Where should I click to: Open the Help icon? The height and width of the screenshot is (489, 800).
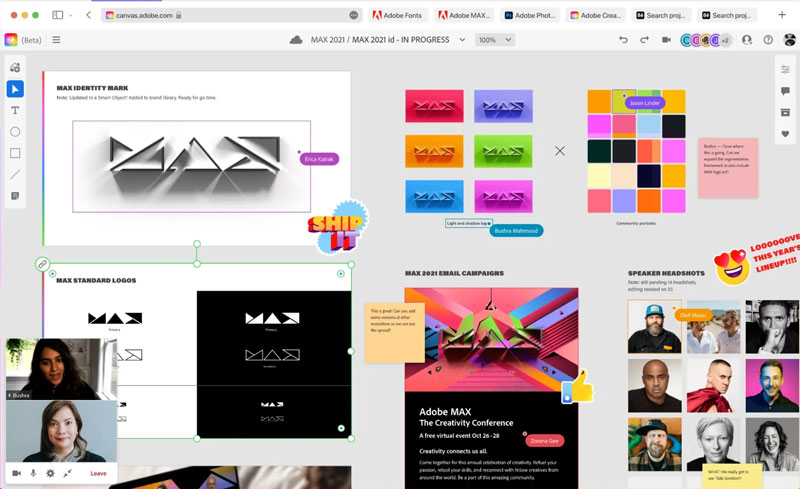click(768, 40)
